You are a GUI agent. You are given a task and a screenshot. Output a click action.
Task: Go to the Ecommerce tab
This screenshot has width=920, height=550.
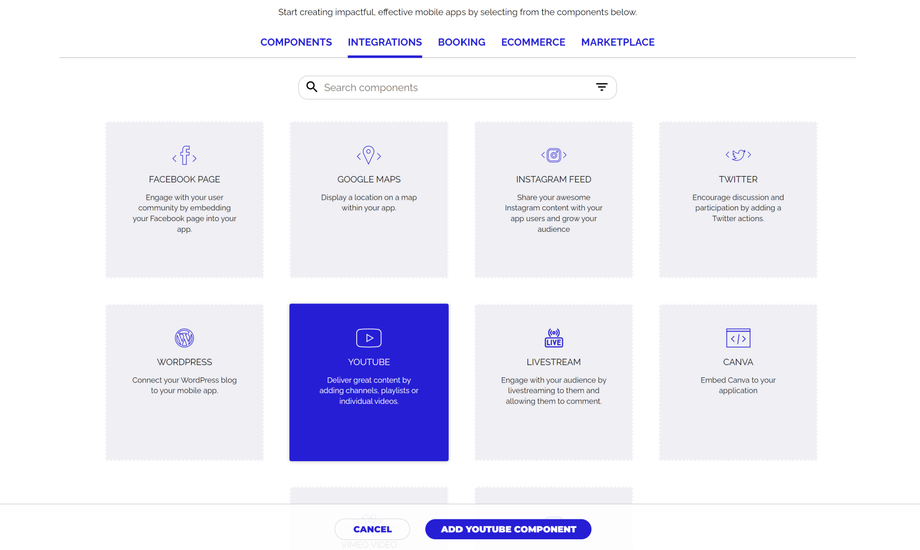(x=533, y=42)
